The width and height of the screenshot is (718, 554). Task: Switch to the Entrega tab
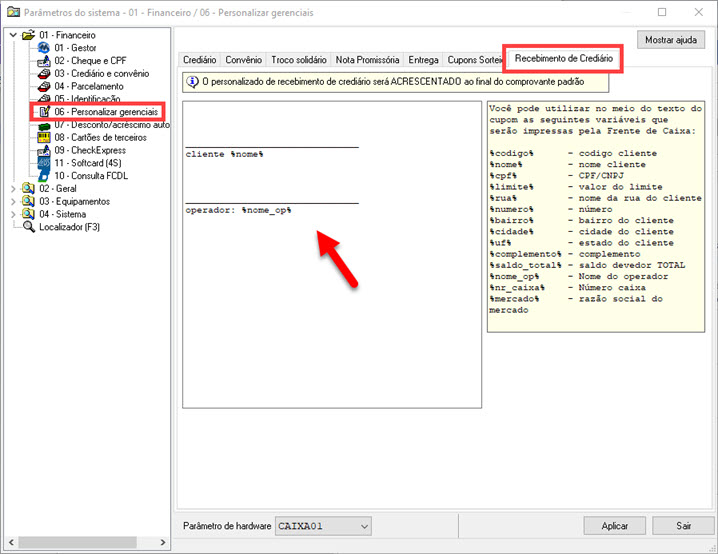click(x=423, y=60)
